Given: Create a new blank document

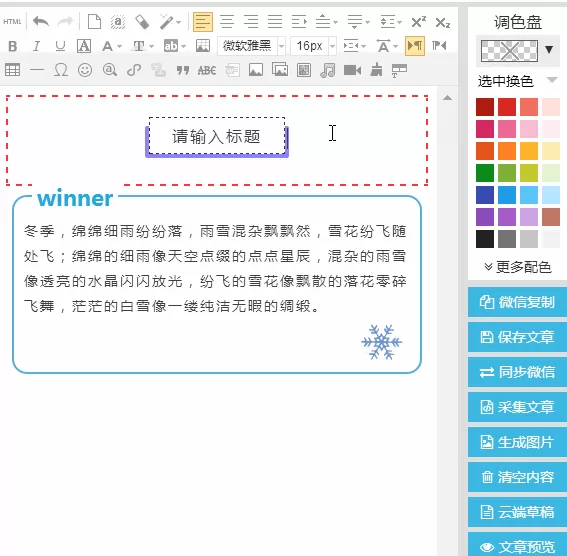Looking at the screenshot, I should 94,22.
